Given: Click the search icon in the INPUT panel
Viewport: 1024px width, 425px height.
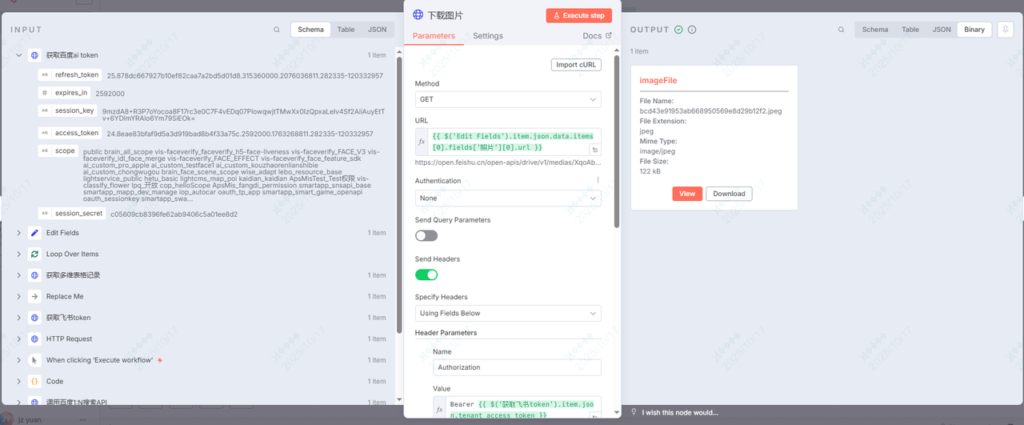Looking at the screenshot, I should (x=276, y=30).
